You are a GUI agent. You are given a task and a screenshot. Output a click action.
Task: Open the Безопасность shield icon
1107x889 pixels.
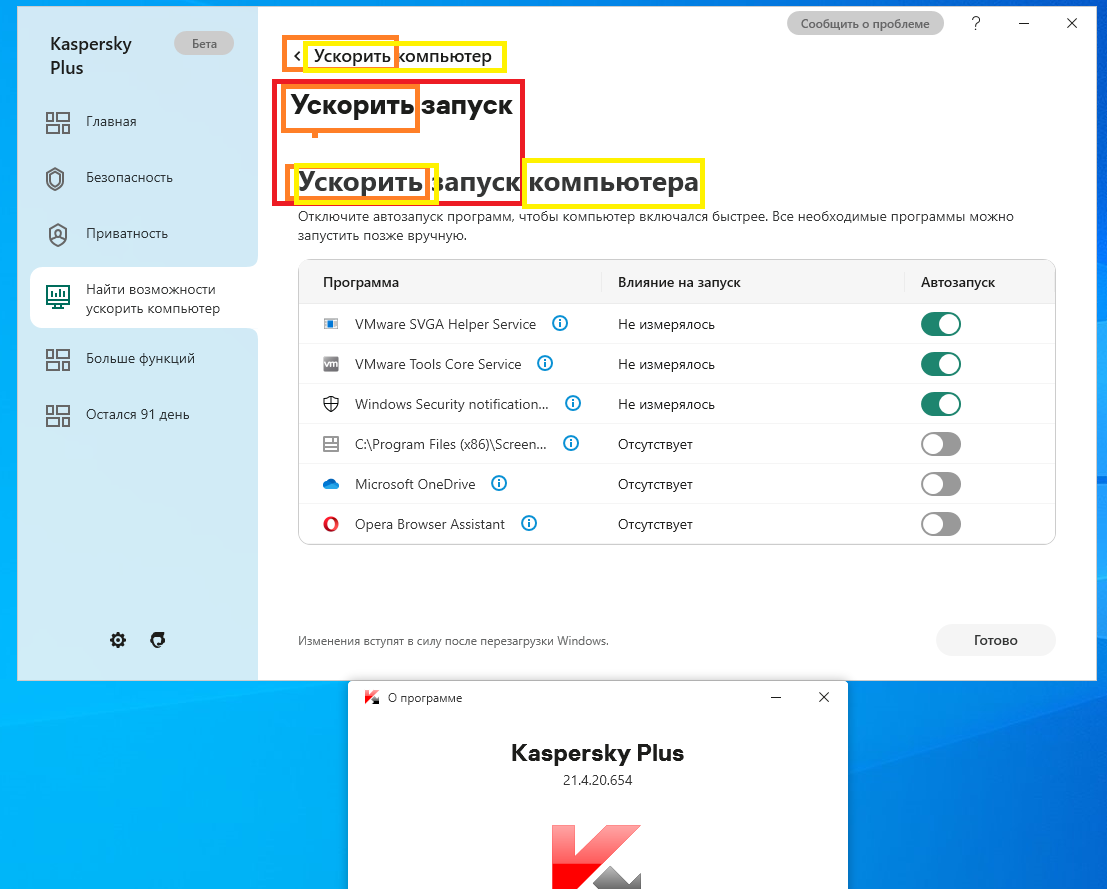click(55, 179)
